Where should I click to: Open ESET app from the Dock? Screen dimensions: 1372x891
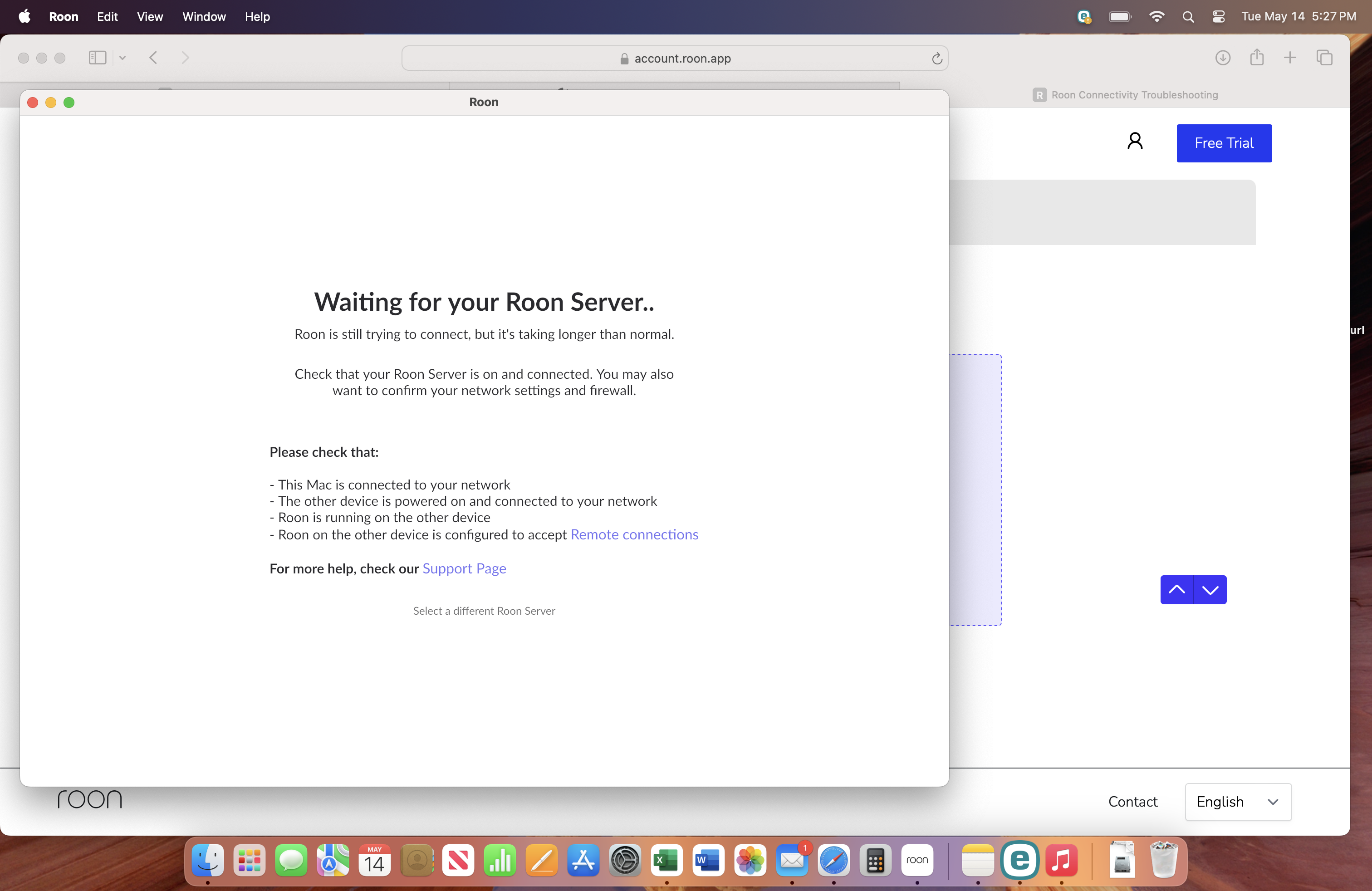pos(1020,861)
